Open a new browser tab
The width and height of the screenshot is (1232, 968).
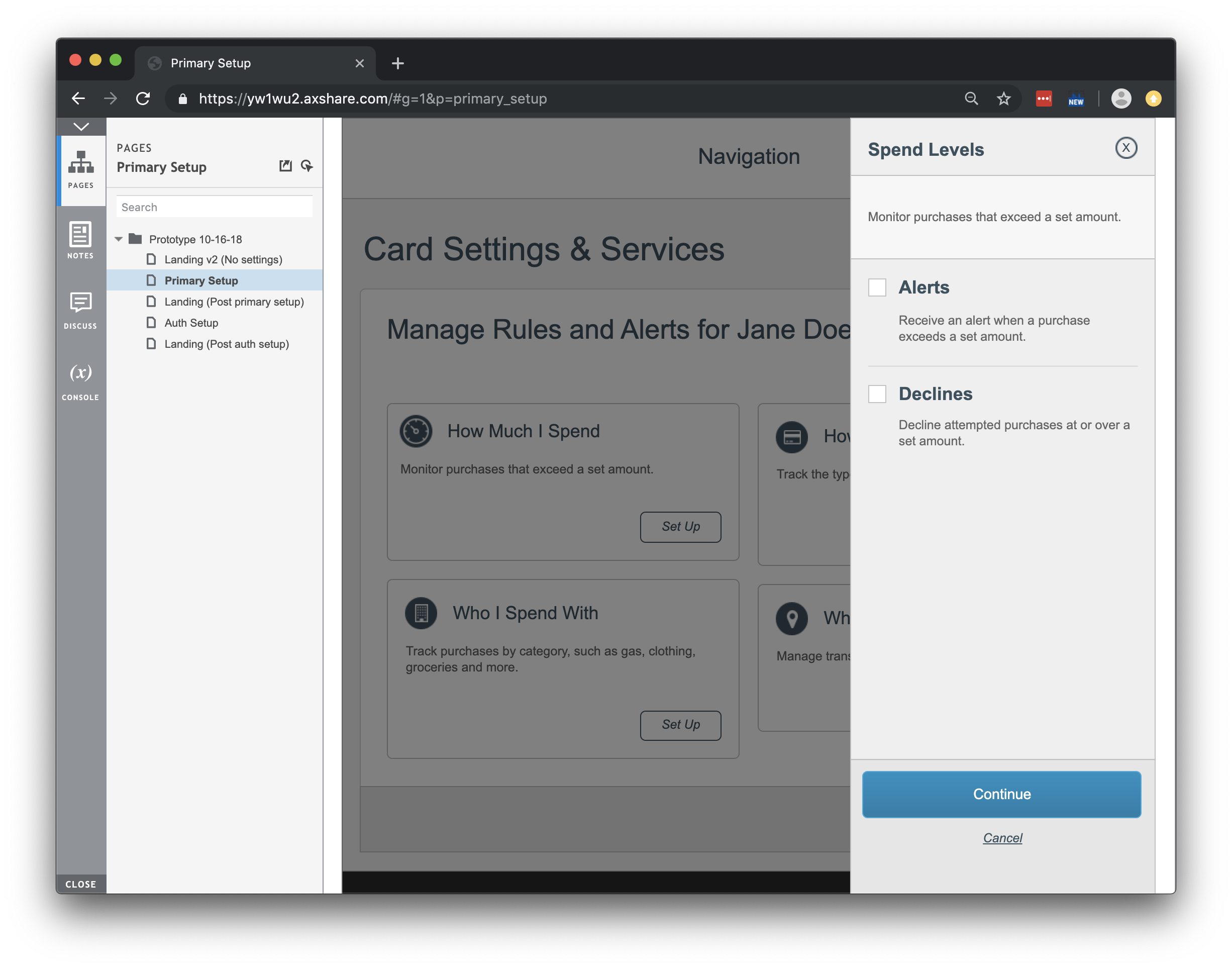click(397, 63)
